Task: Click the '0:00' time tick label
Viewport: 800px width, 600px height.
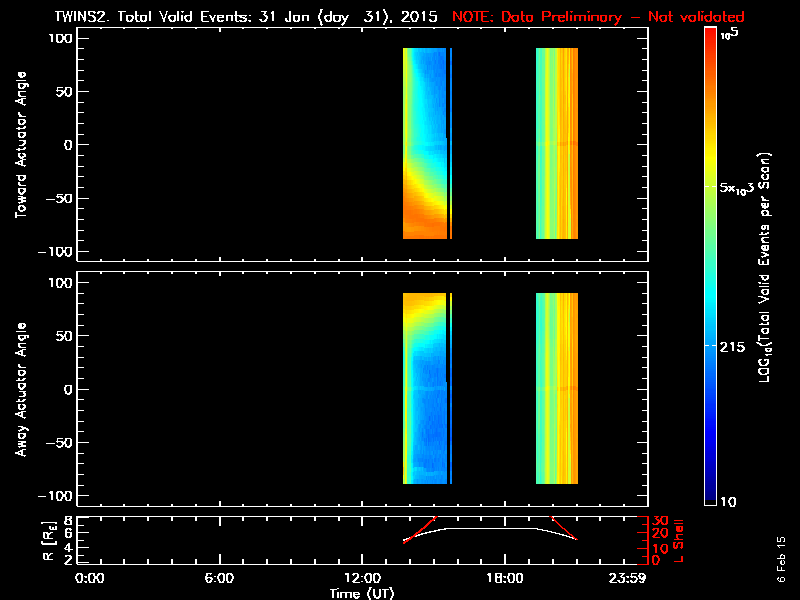Action: point(89,578)
